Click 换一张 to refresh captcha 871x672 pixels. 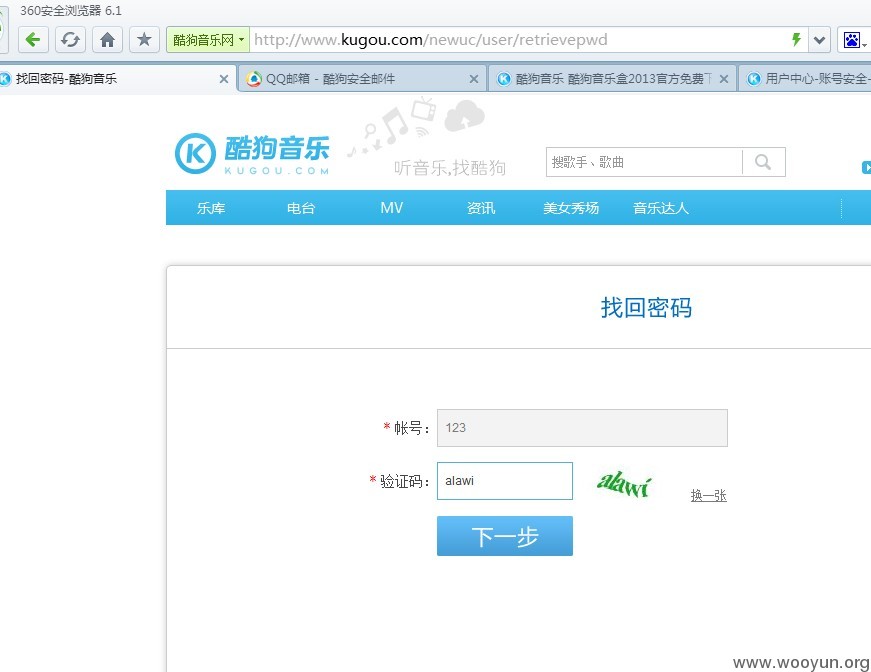coord(709,495)
